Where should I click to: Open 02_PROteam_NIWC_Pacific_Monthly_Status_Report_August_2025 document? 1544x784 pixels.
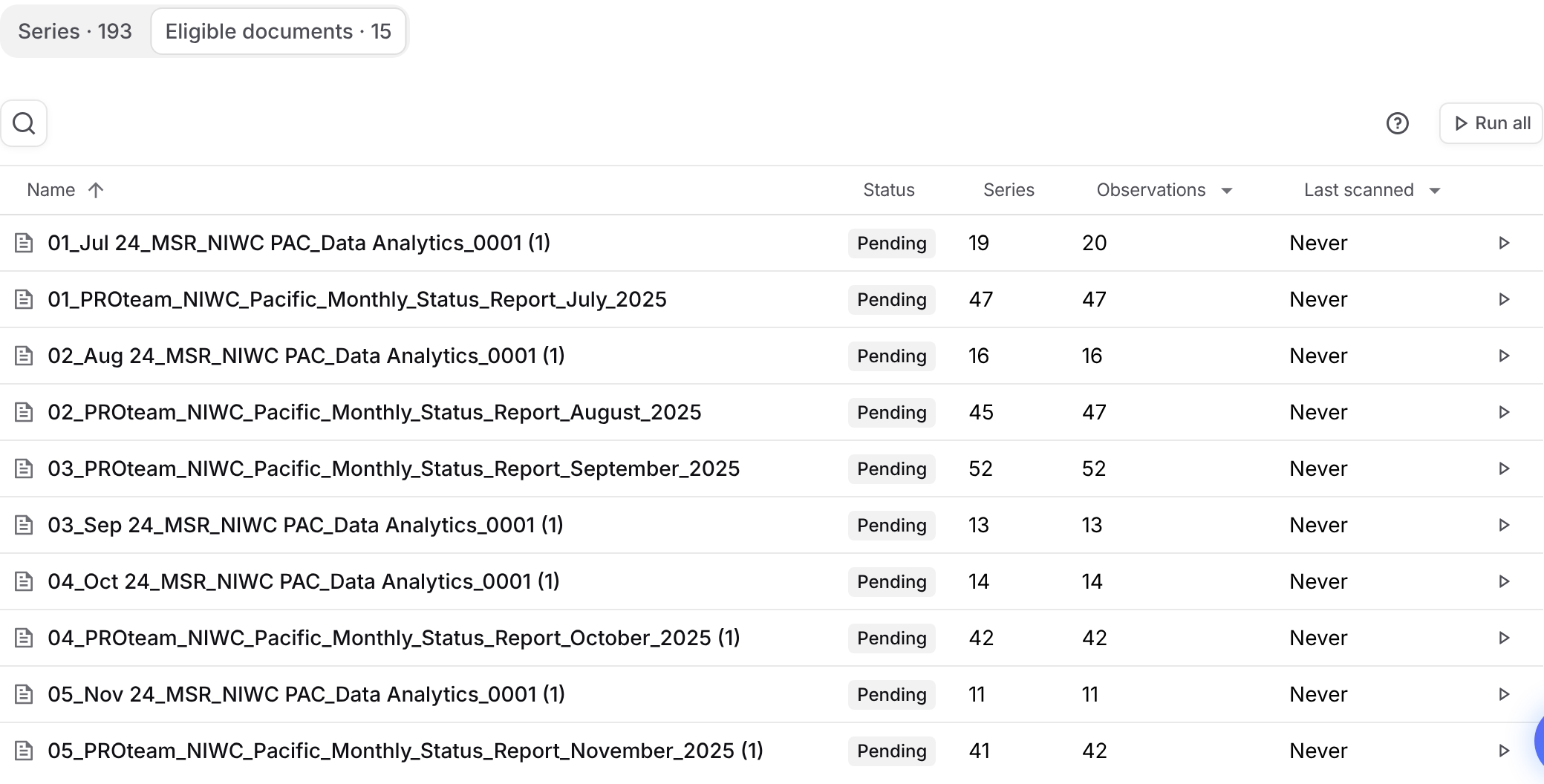[x=374, y=412]
